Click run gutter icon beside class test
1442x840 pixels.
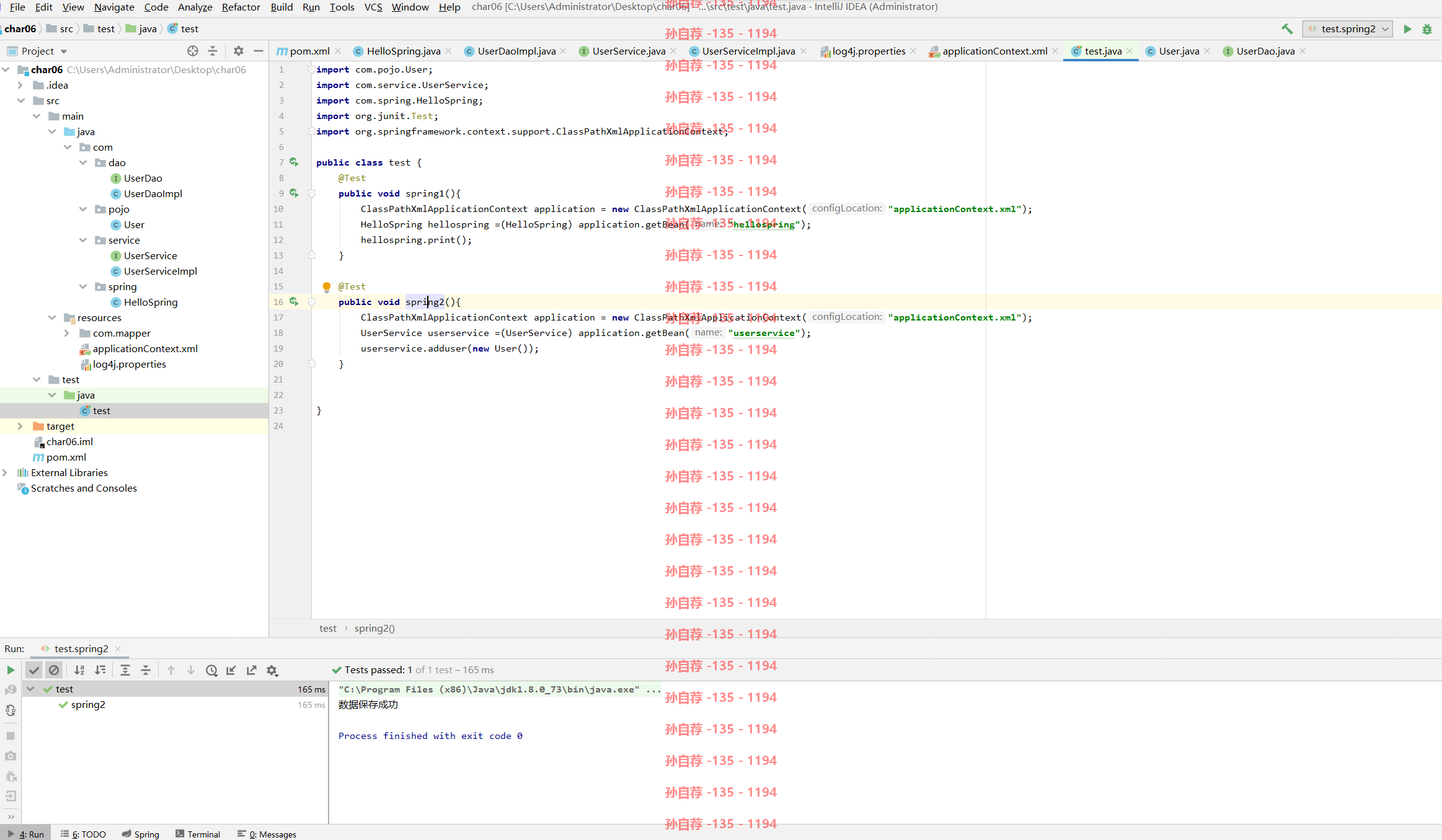point(294,162)
